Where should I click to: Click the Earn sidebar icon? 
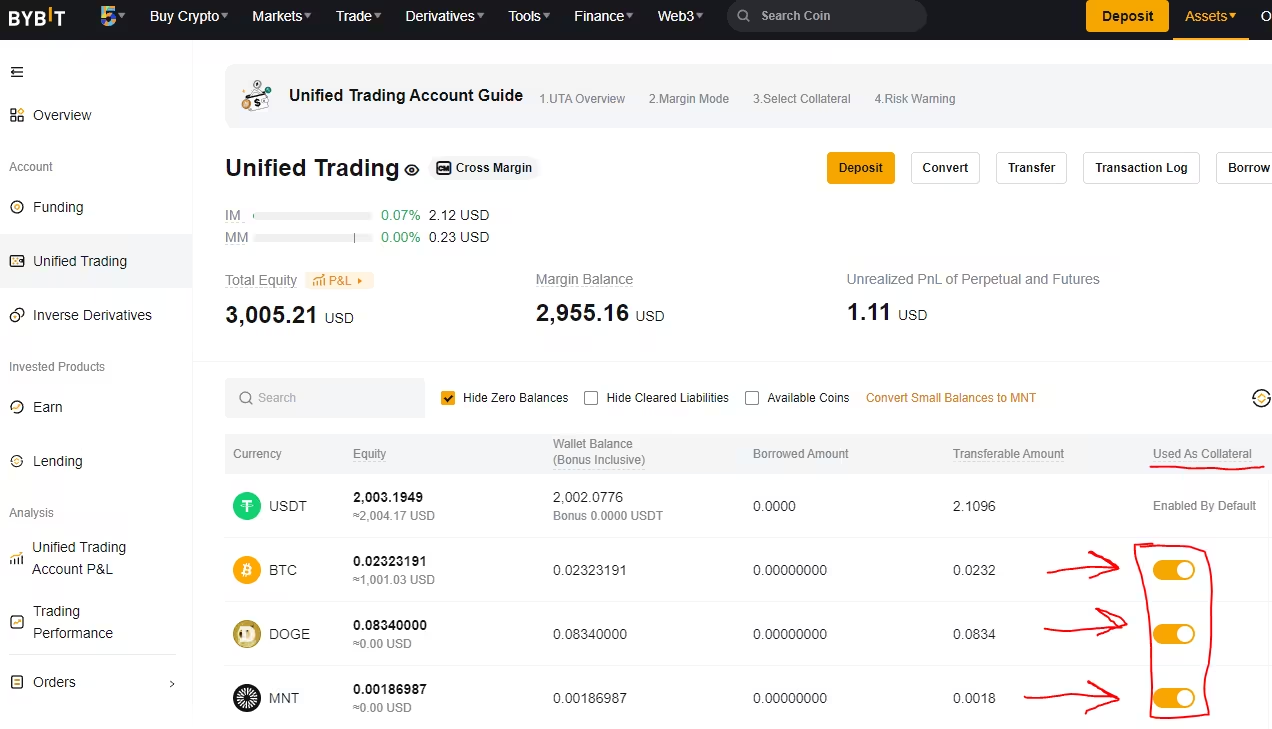17,407
